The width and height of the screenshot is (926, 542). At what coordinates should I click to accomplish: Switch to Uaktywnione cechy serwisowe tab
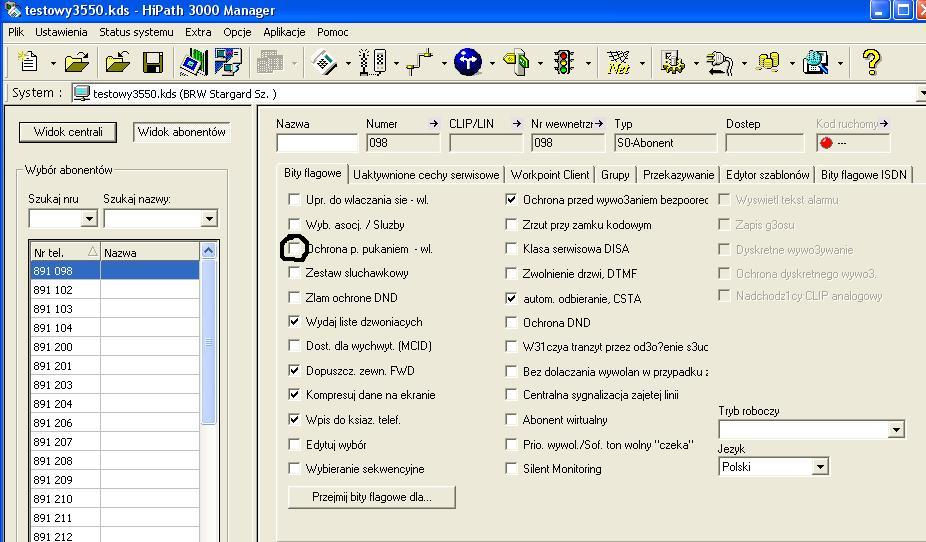(x=426, y=175)
